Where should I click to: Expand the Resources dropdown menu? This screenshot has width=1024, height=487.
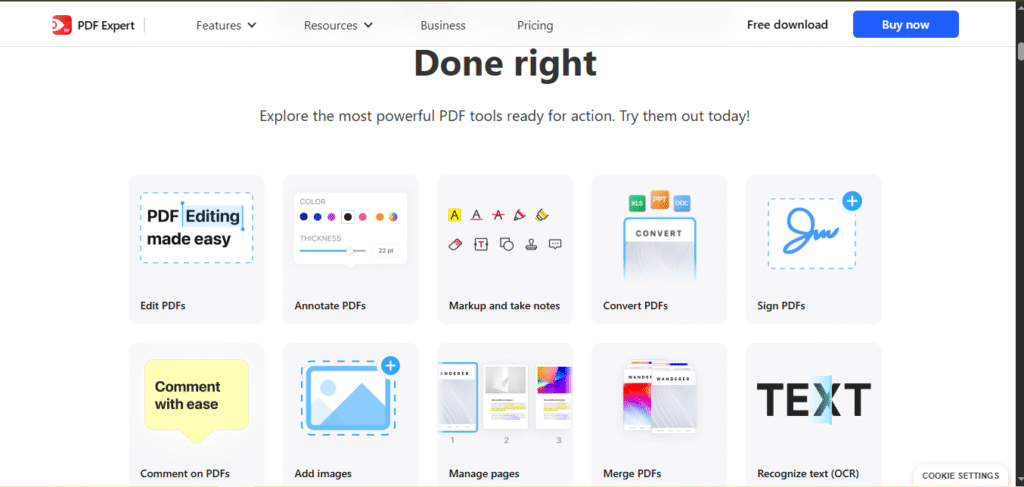pos(338,25)
